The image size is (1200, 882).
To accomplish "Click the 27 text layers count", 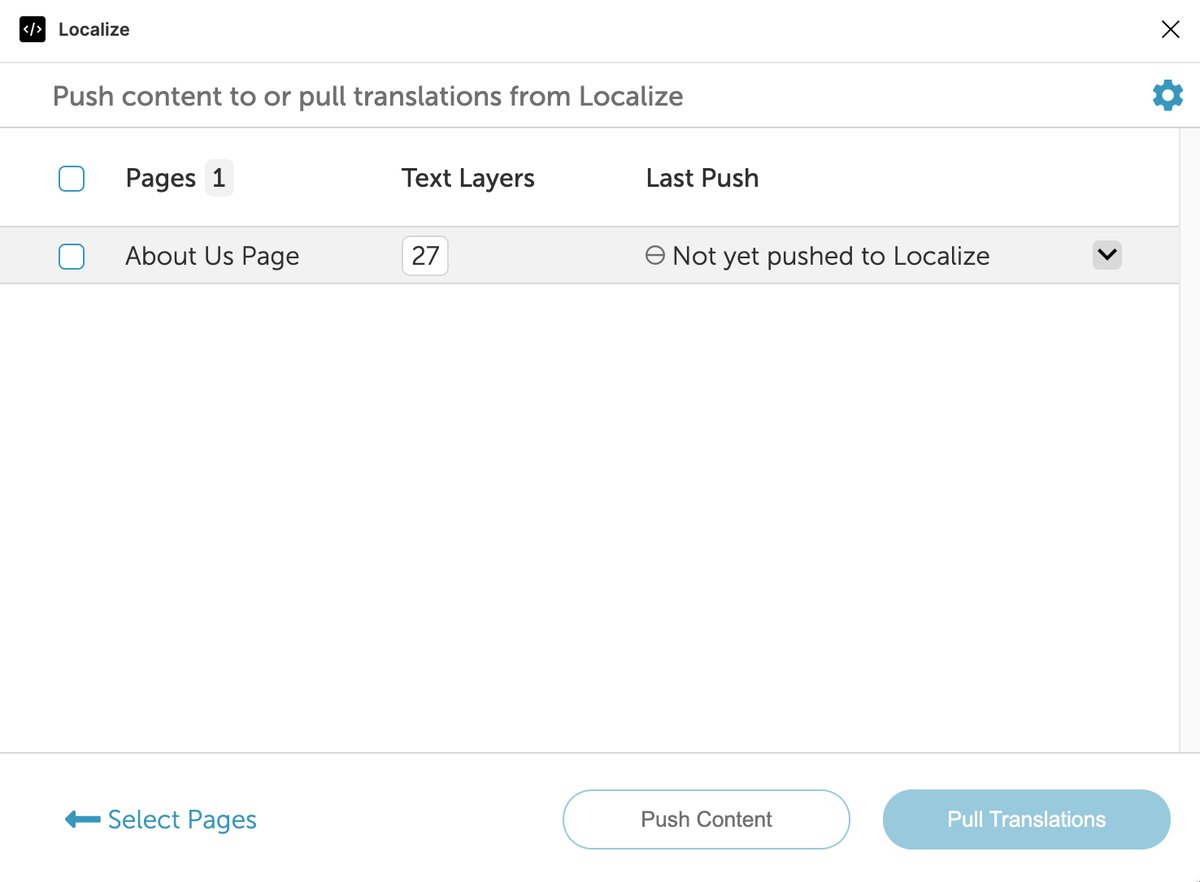I will pos(425,256).
